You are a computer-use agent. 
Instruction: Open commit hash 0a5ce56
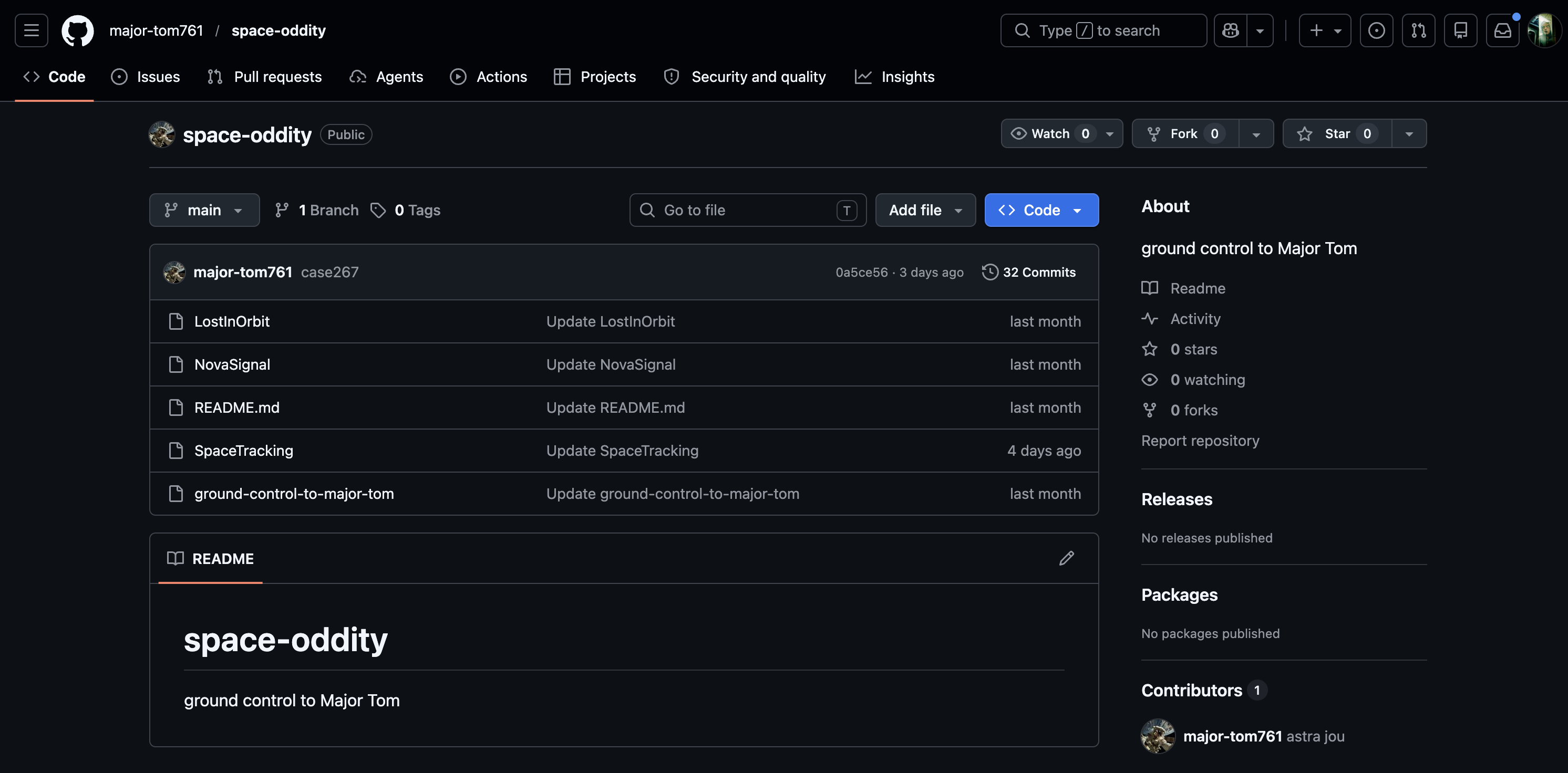tap(861, 272)
